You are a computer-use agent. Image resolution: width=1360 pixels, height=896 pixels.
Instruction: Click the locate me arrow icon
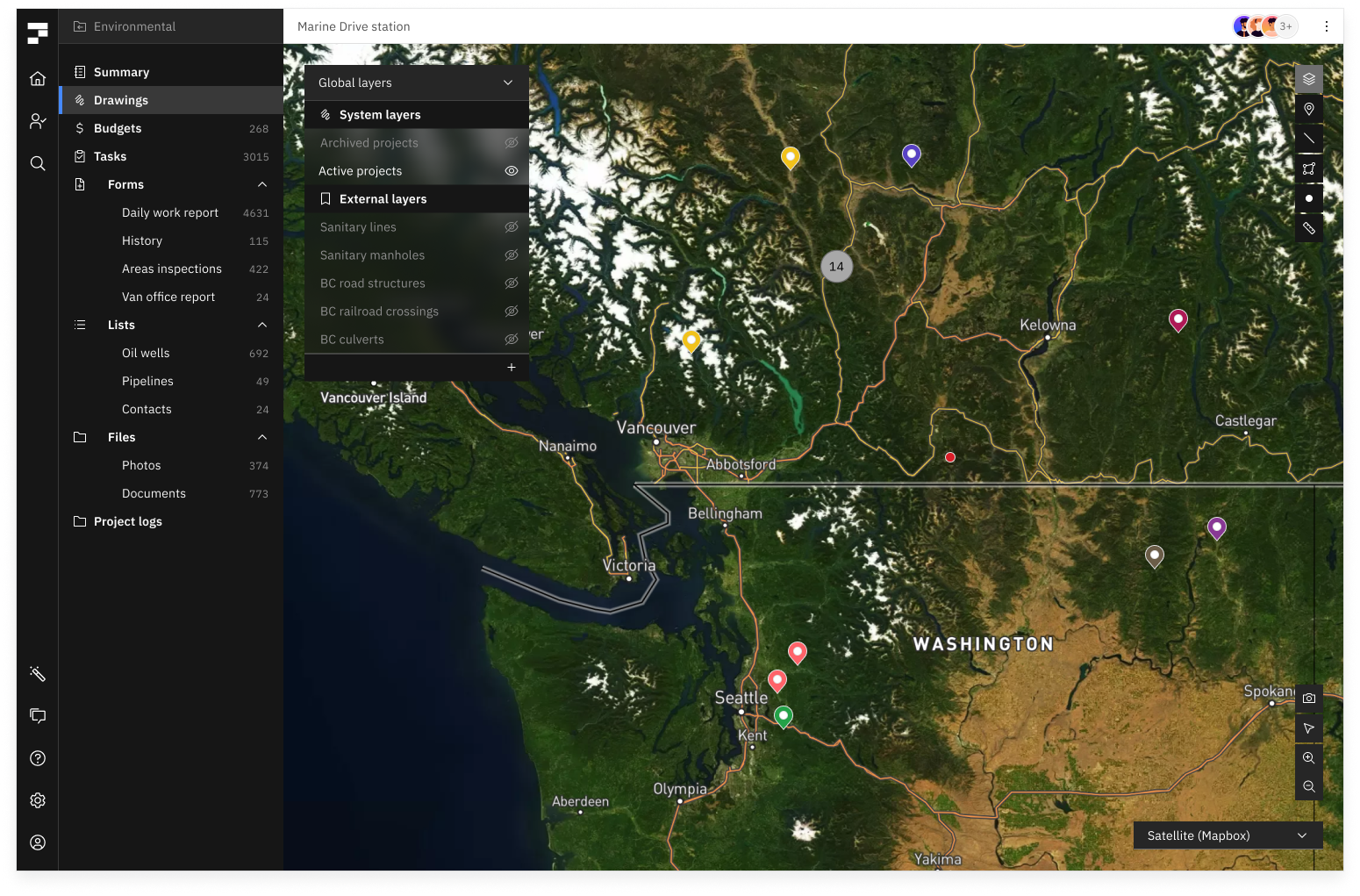tap(1308, 728)
